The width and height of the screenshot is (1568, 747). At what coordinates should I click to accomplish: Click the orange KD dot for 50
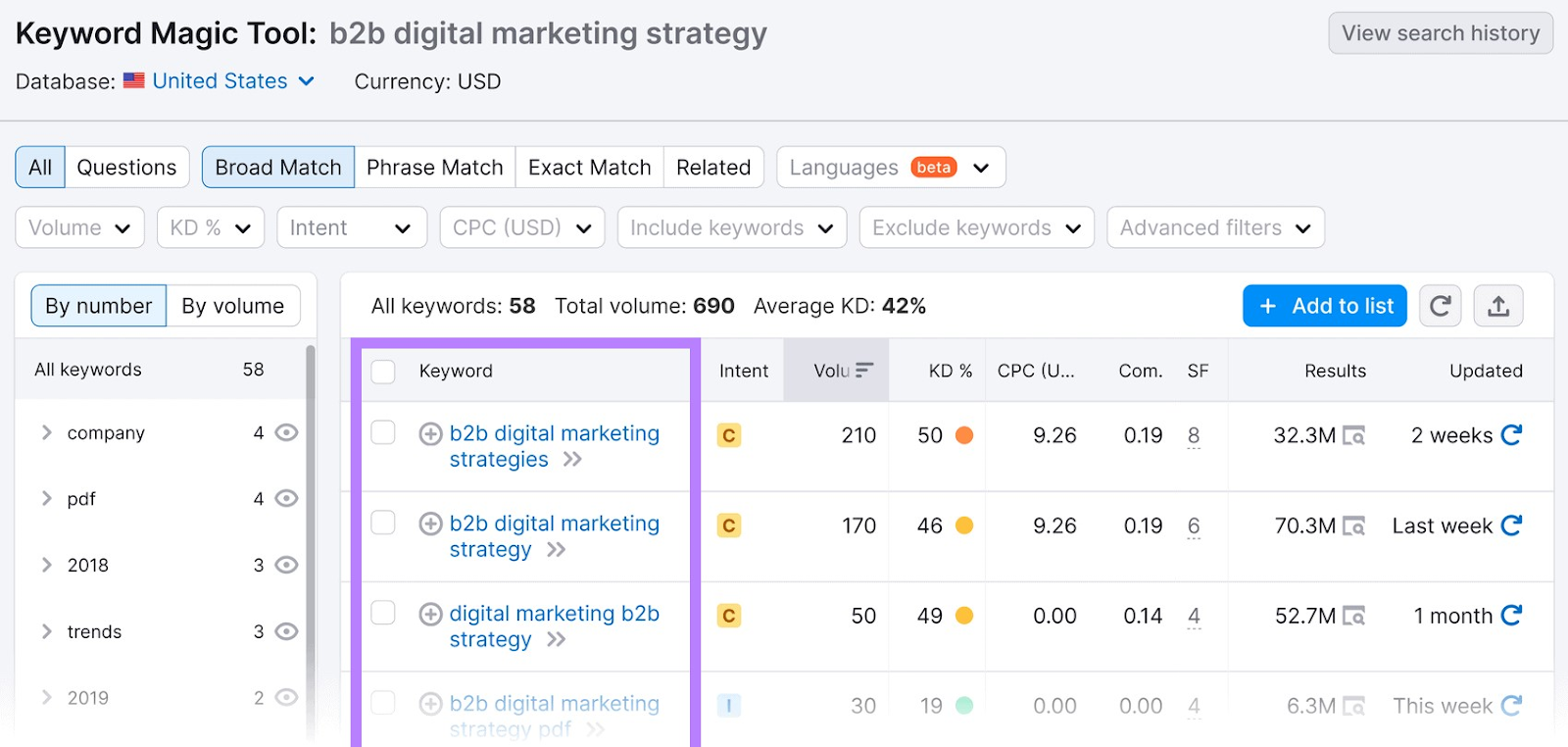pyautogui.click(x=964, y=435)
